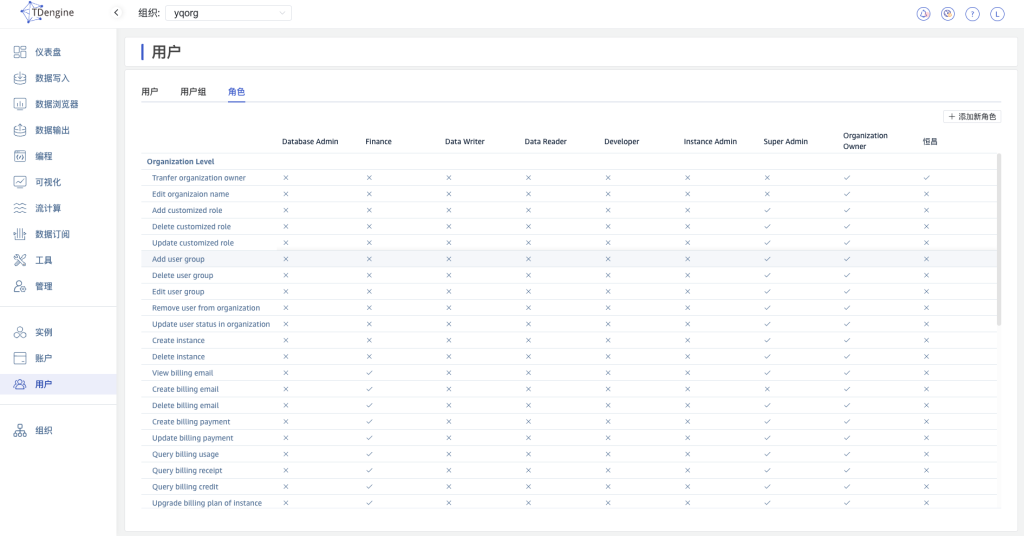This screenshot has width=1024, height=536.
Task: Open the help question mark icon
Action: (972, 14)
